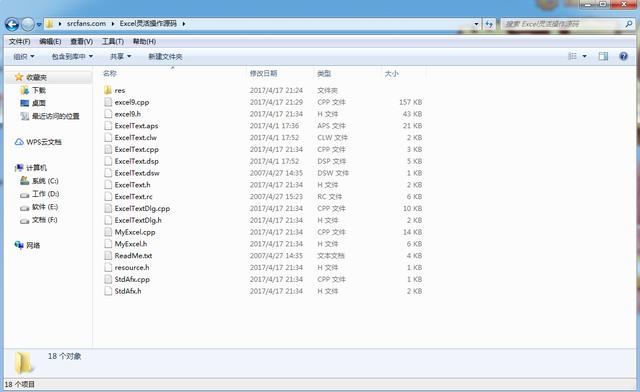Select the MyExcel.h file icon
Image resolution: width=640 pixels, height=392 pixels.
click(x=108, y=244)
